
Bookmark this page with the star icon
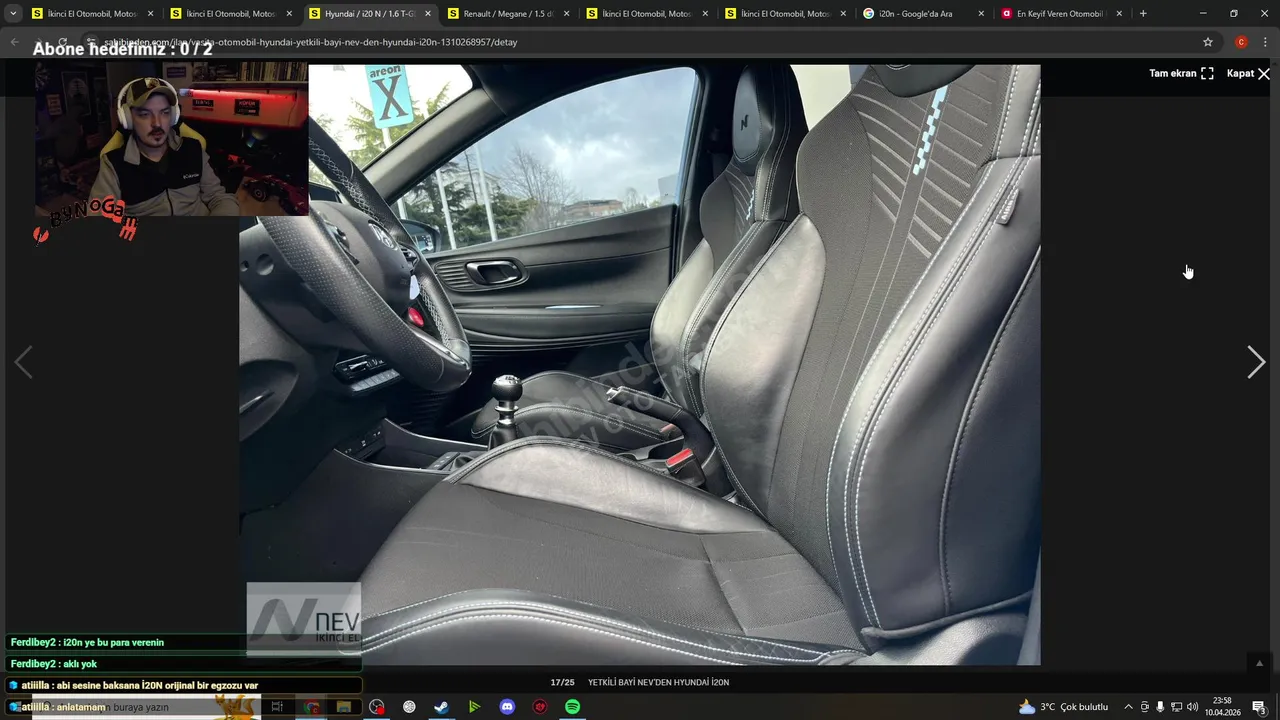(x=1208, y=42)
